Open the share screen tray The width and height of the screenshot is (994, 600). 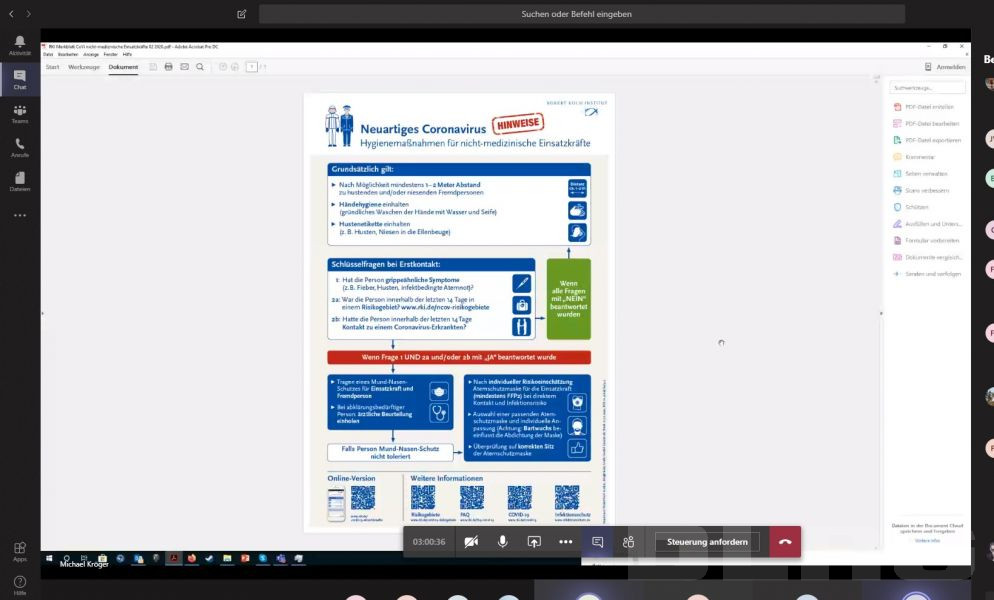(x=534, y=542)
